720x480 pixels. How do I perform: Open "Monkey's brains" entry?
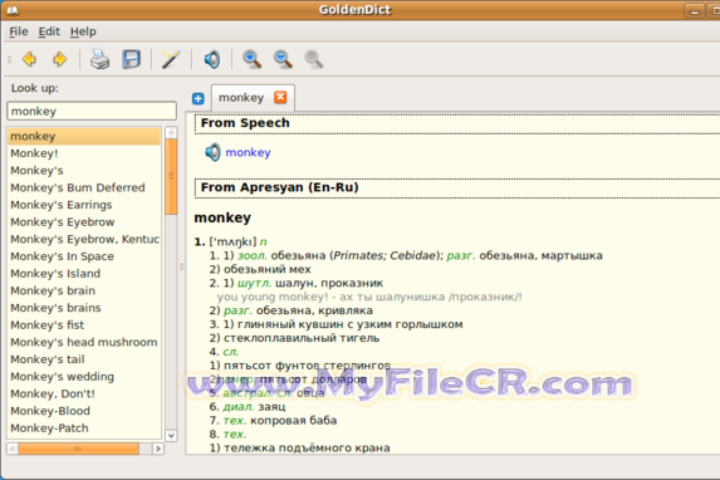(x=84, y=308)
